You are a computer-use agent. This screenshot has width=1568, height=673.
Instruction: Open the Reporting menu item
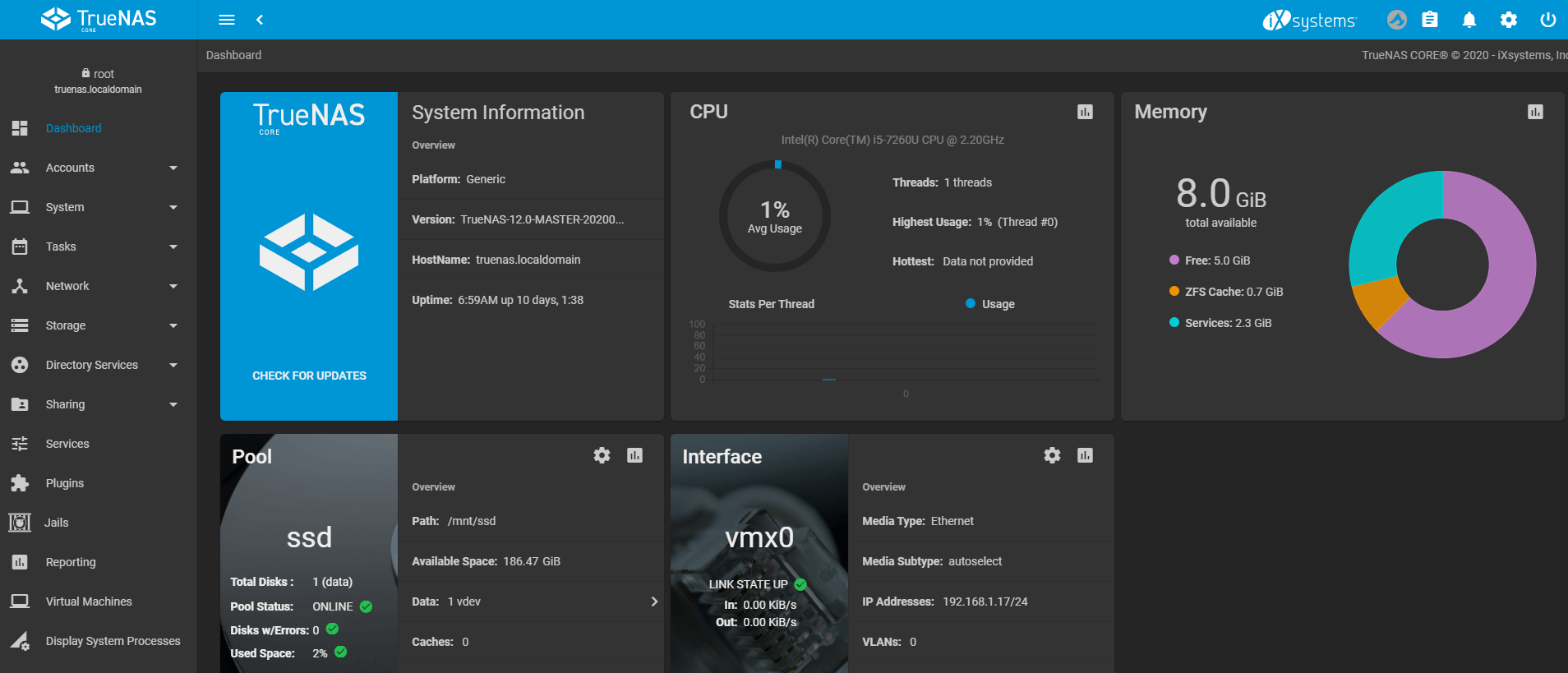click(x=99, y=562)
